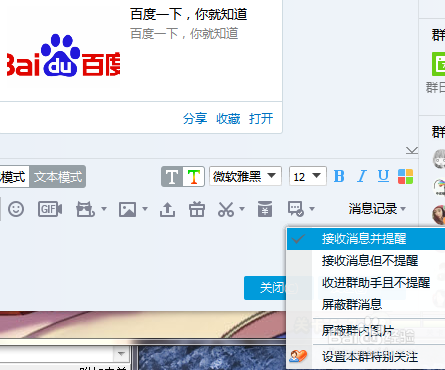Open the gift box icon
The image size is (445, 370).
pos(197,209)
